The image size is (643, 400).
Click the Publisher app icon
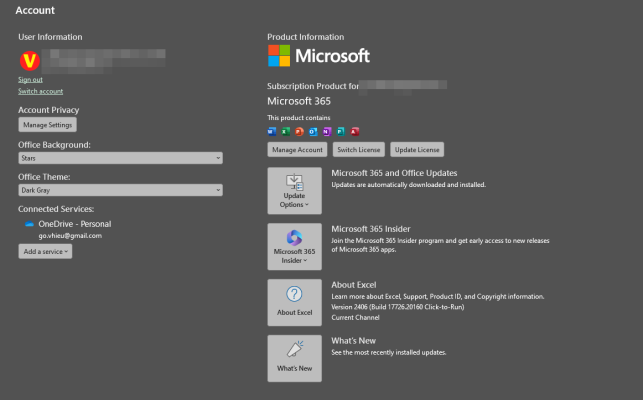point(341,132)
